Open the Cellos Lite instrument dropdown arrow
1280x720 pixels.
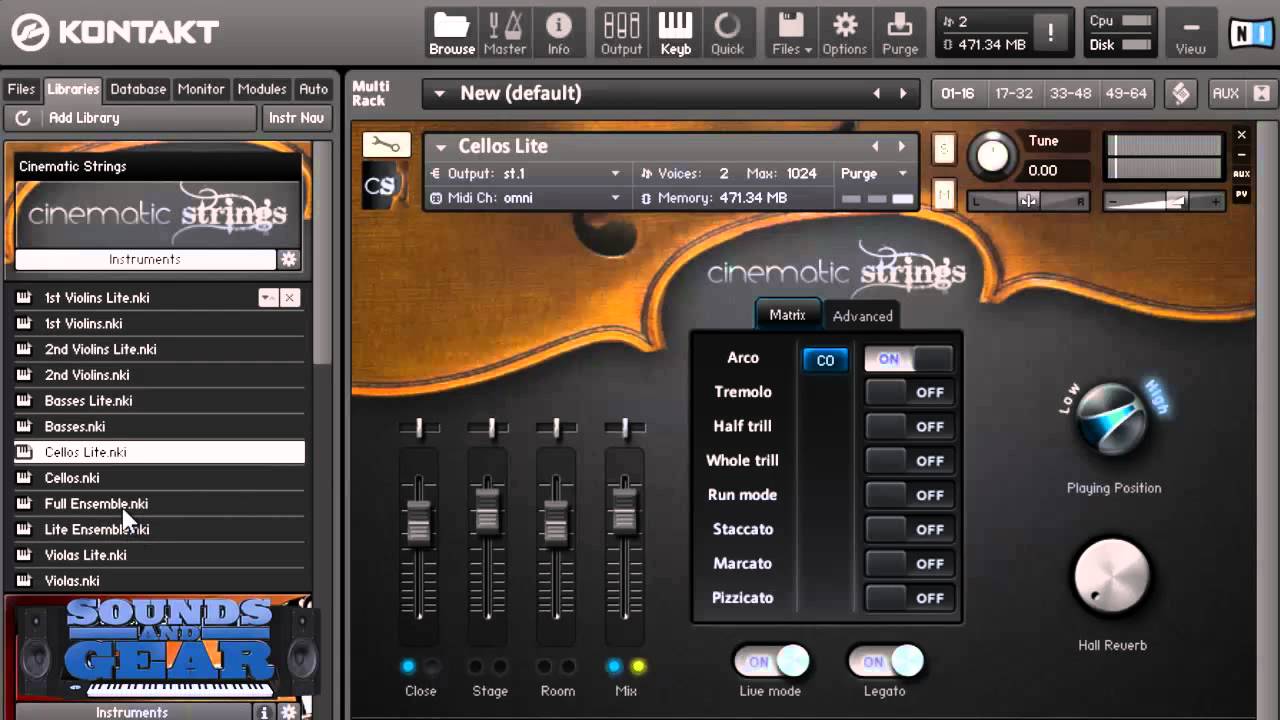coord(439,147)
